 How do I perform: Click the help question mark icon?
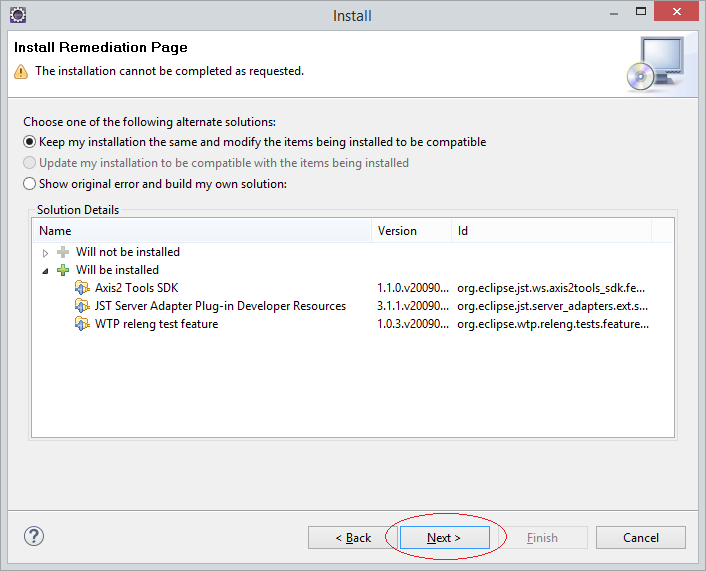(x=34, y=536)
